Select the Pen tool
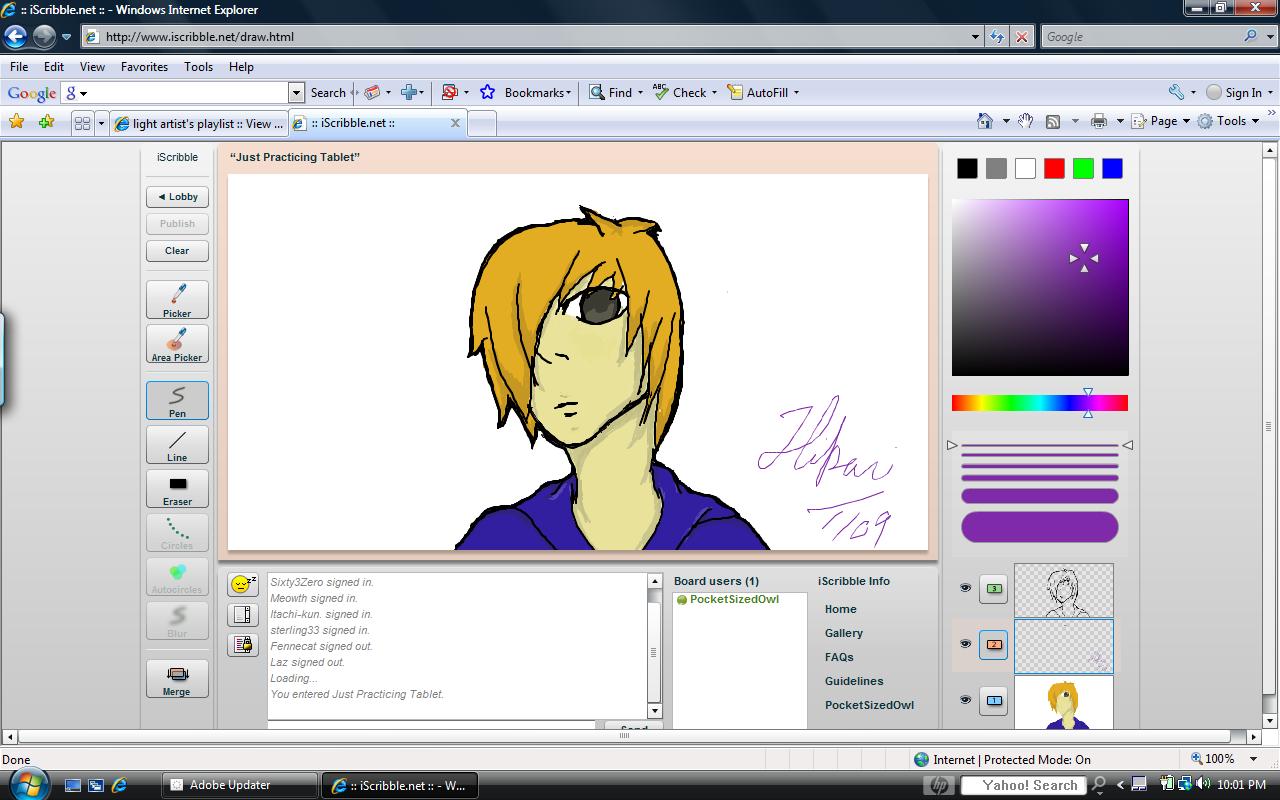The width and height of the screenshot is (1280, 800). coord(177,400)
